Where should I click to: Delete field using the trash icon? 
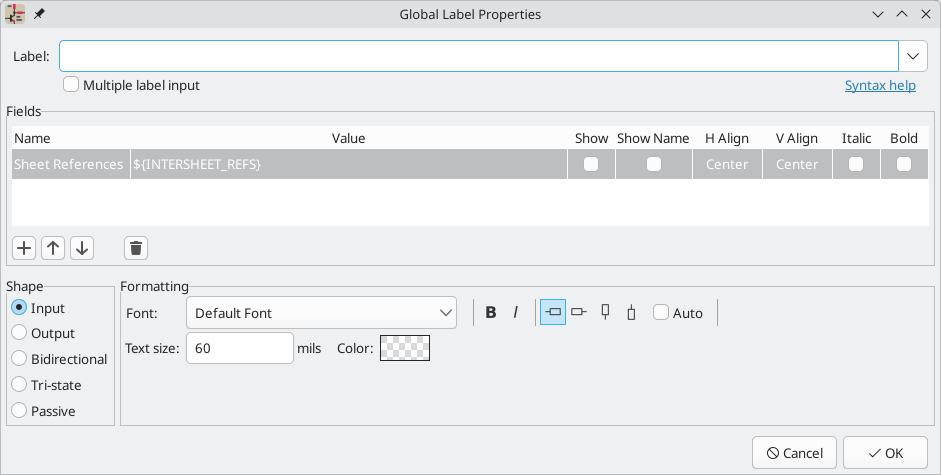[137, 248]
